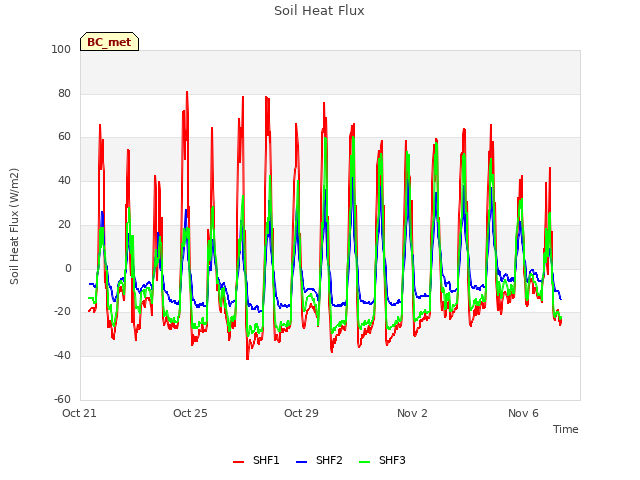
Task: Click the -20 y-axis tick label
Action: (62, 312)
